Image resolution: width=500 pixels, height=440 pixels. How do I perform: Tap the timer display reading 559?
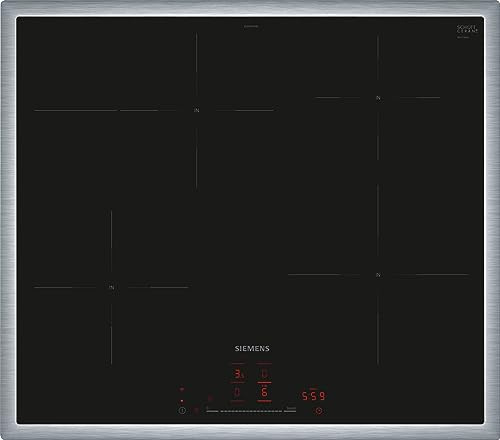coord(314,396)
